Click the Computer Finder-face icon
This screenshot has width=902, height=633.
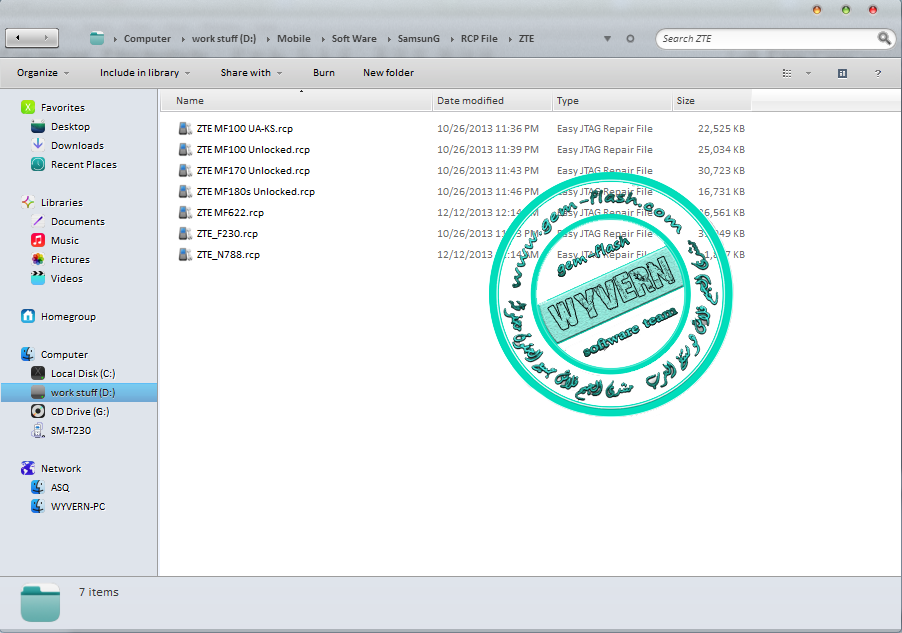click(x=28, y=354)
